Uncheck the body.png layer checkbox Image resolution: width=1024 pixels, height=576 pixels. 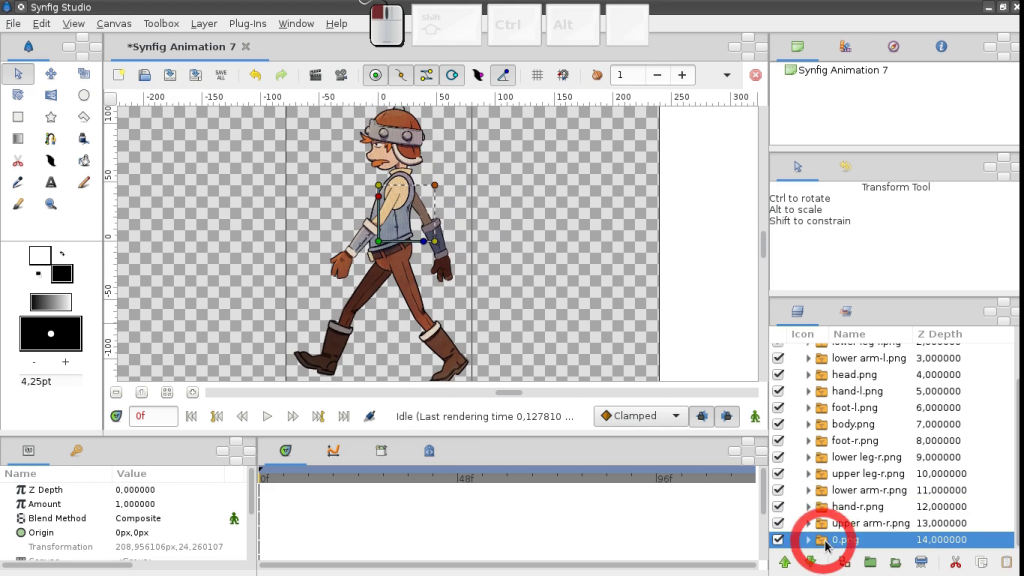pyautogui.click(x=778, y=423)
